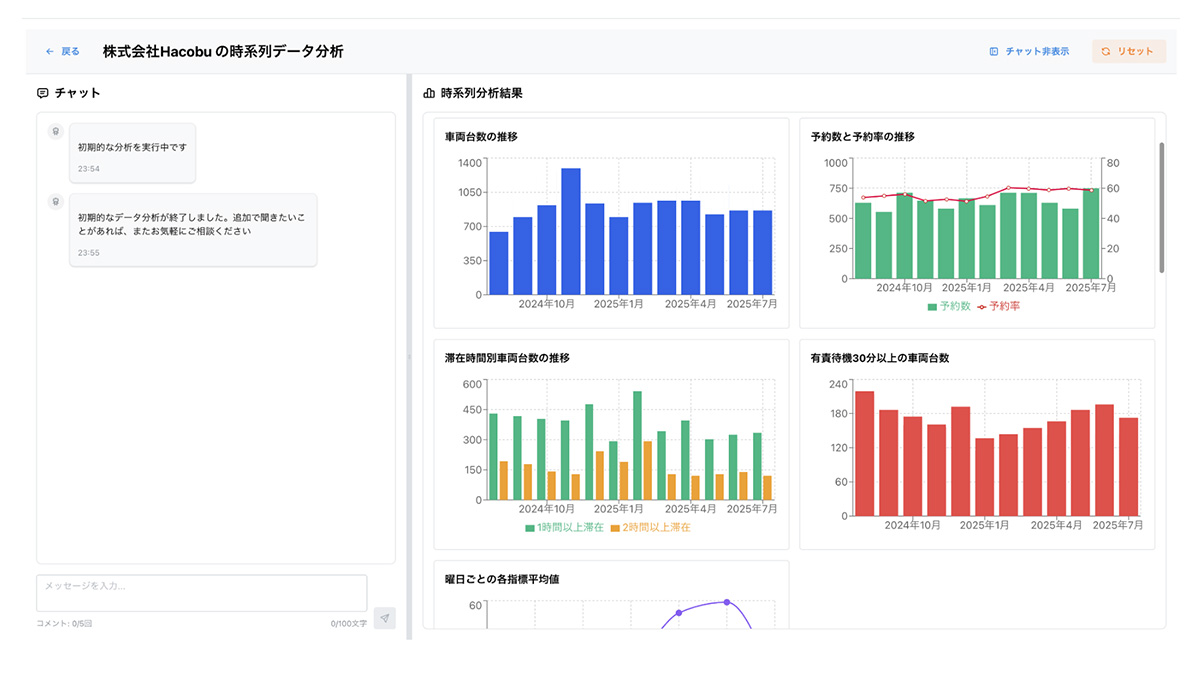
Task: Toggle 予約率 legend entry
Action: (x=998, y=306)
